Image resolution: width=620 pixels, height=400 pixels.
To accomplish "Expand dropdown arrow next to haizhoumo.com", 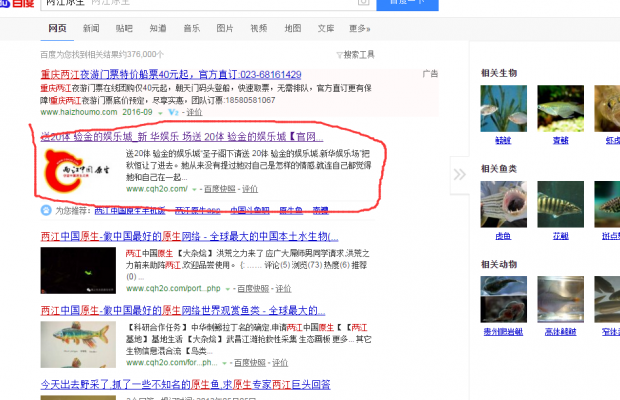I will 160,113.
